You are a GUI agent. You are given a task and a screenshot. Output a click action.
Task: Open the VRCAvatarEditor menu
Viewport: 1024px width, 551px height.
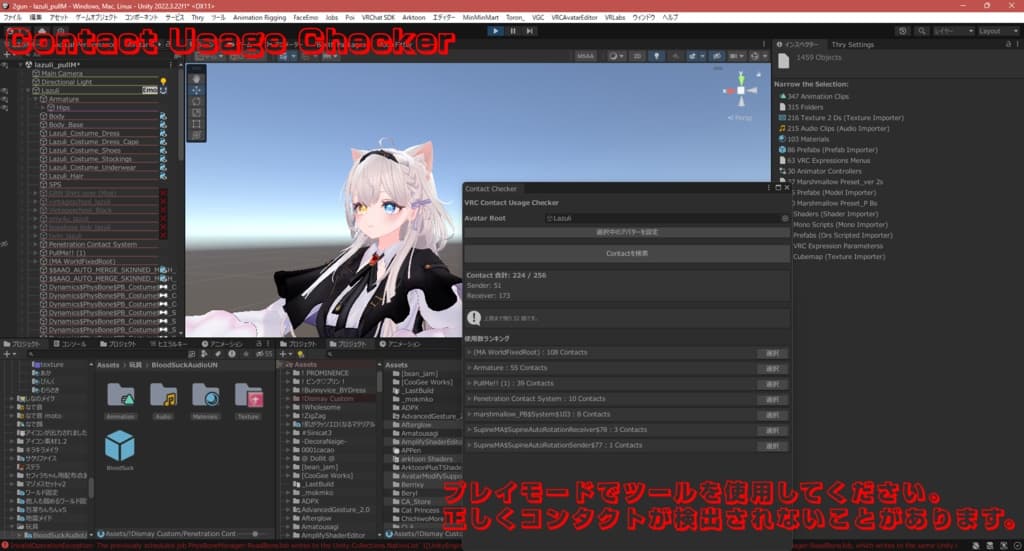tap(574, 18)
